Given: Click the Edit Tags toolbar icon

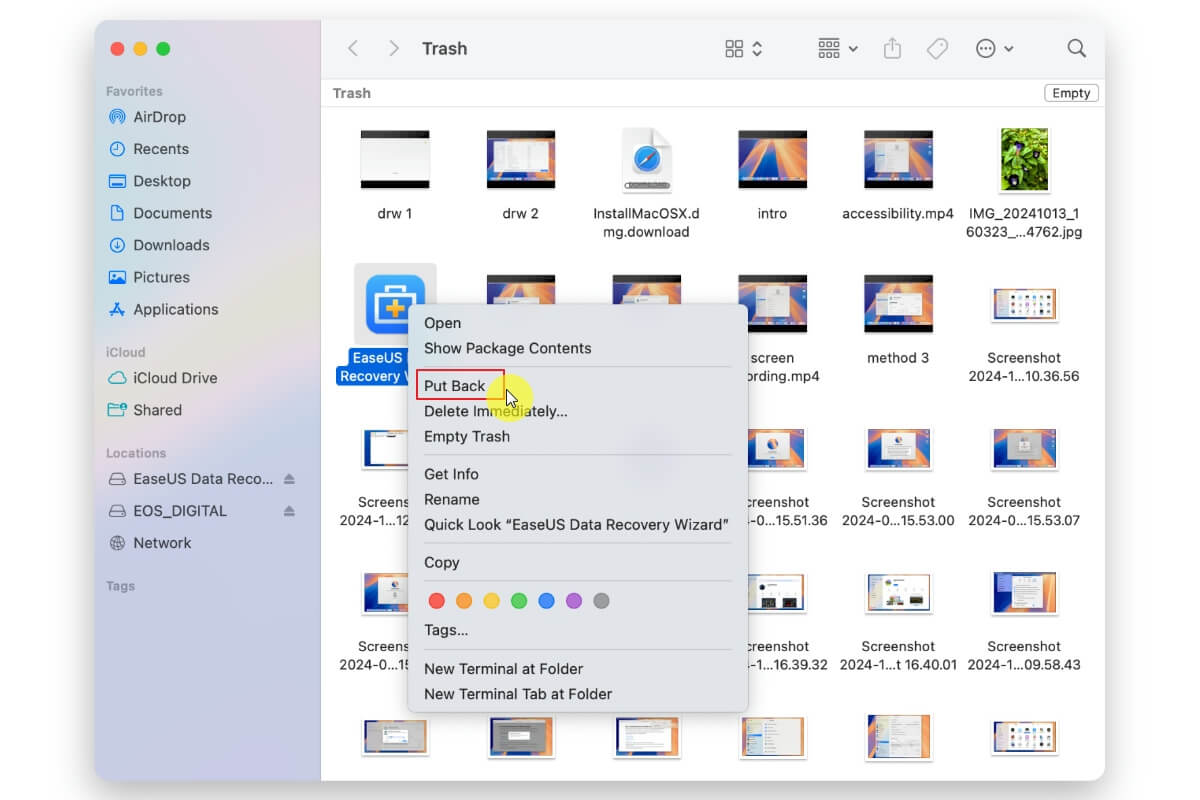Looking at the screenshot, I should point(937,48).
